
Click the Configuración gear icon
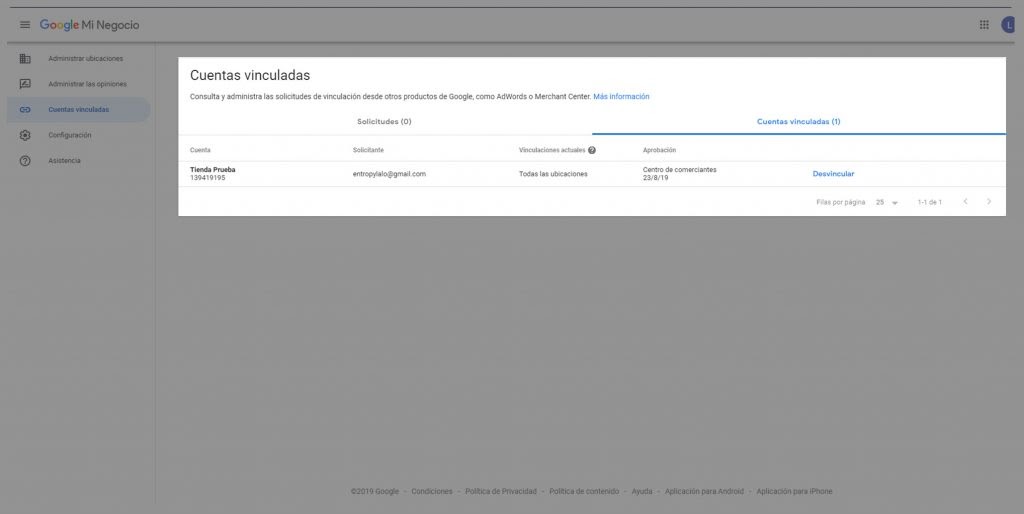click(x=25, y=135)
